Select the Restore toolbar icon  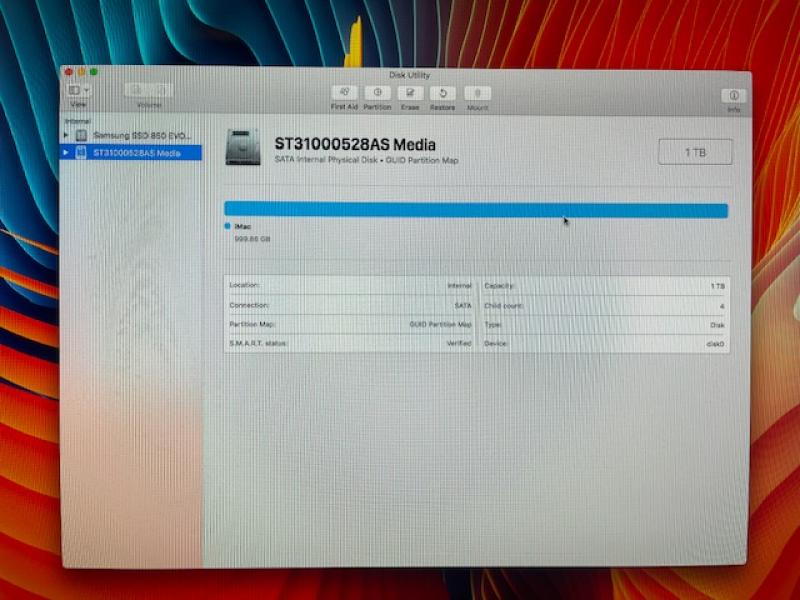pyautogui.click(x=442, y=93)
